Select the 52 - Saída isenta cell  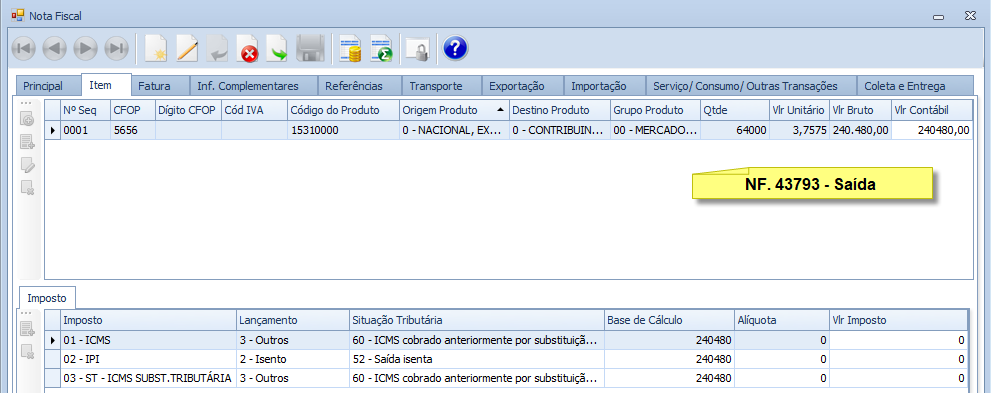(477, 359)
